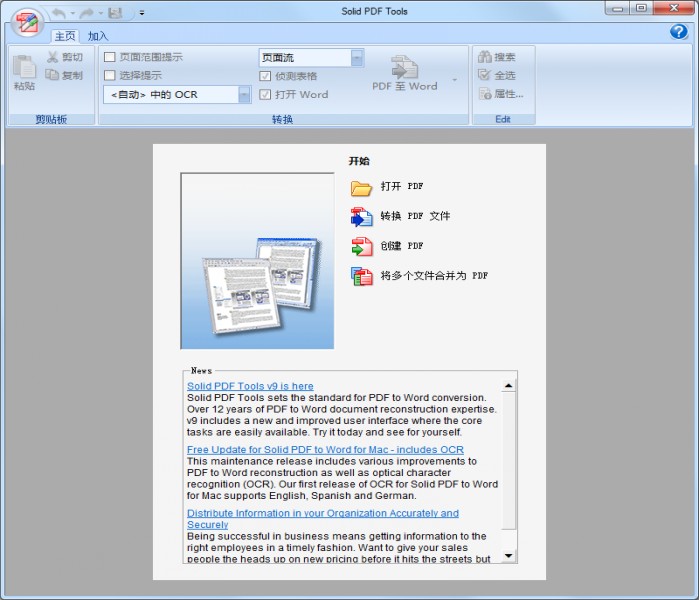Click the 剪切 scissors icon
Viewport: 699px width, 600px height.
[53, 57]
